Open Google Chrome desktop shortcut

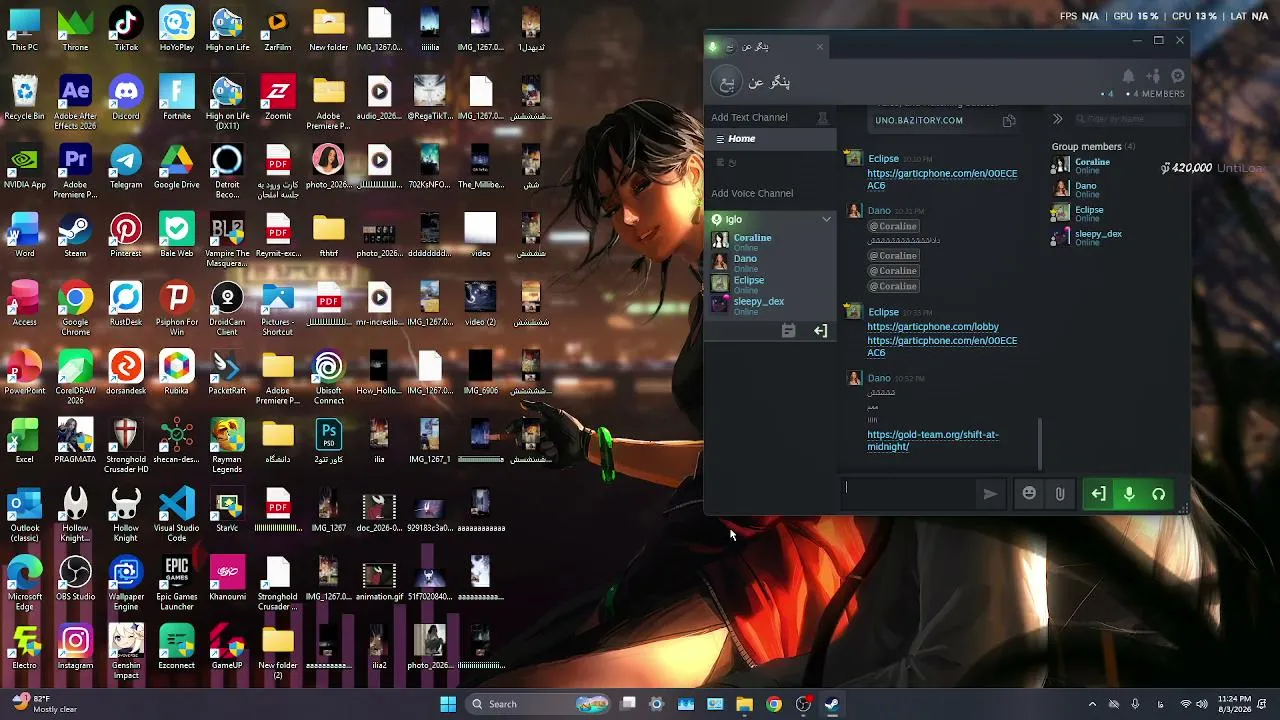click(x=75, y=309)
